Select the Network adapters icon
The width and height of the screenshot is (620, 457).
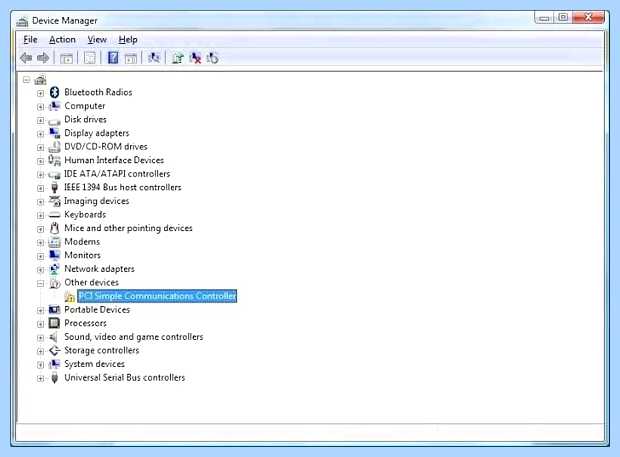click(55, 269)
